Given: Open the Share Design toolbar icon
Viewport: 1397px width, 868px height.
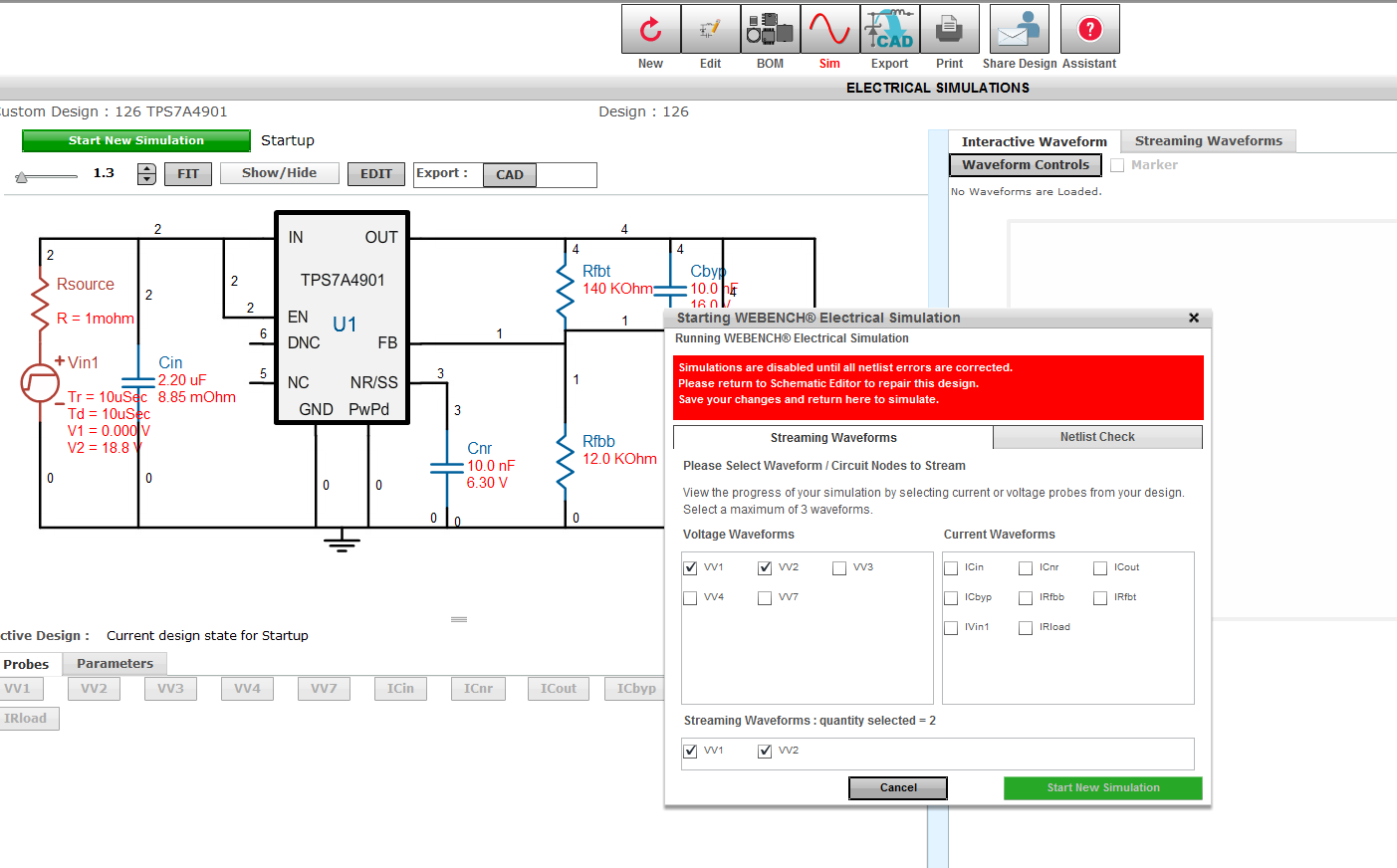Looking at the screenshot, I should point(1020,29).
